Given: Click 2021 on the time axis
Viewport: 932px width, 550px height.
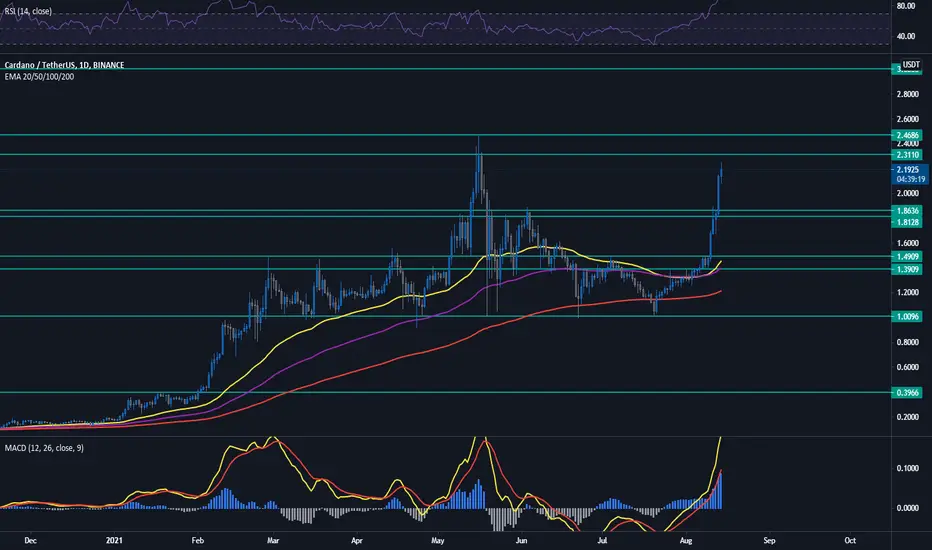Looking at the screenshot, I should pos(114,540).
